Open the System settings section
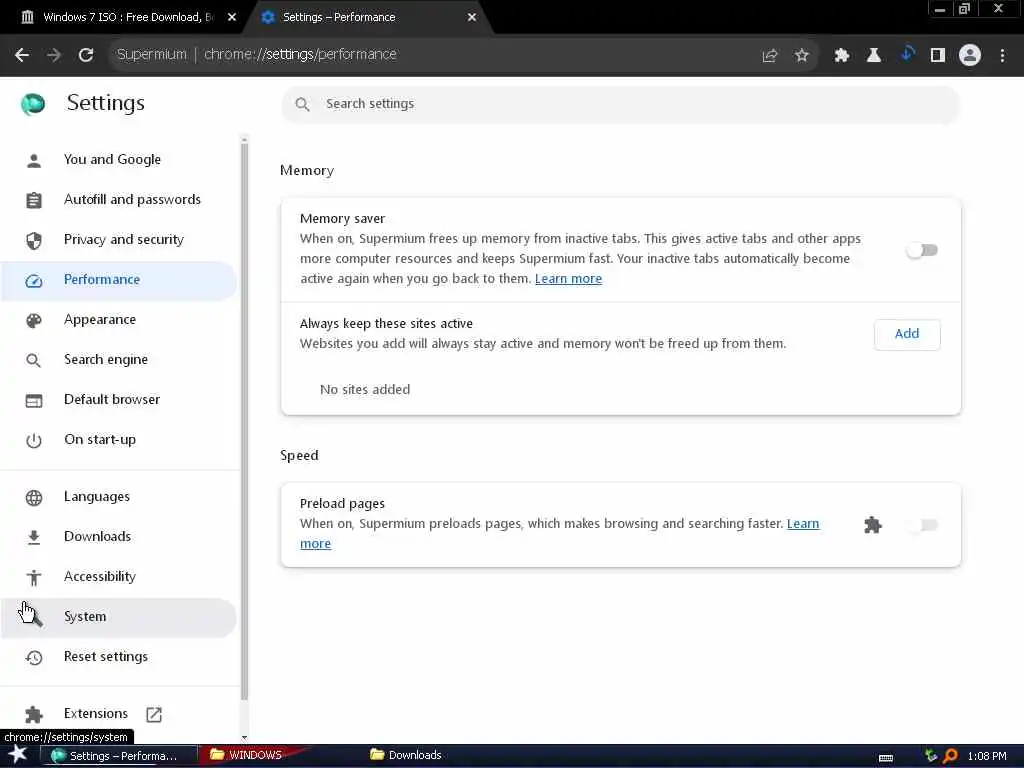 pyautogui.click(x=118, y=617)
